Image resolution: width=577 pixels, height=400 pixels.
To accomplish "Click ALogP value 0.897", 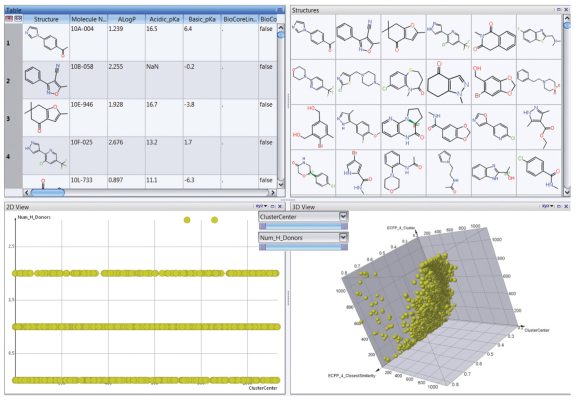I will (116, 180).
